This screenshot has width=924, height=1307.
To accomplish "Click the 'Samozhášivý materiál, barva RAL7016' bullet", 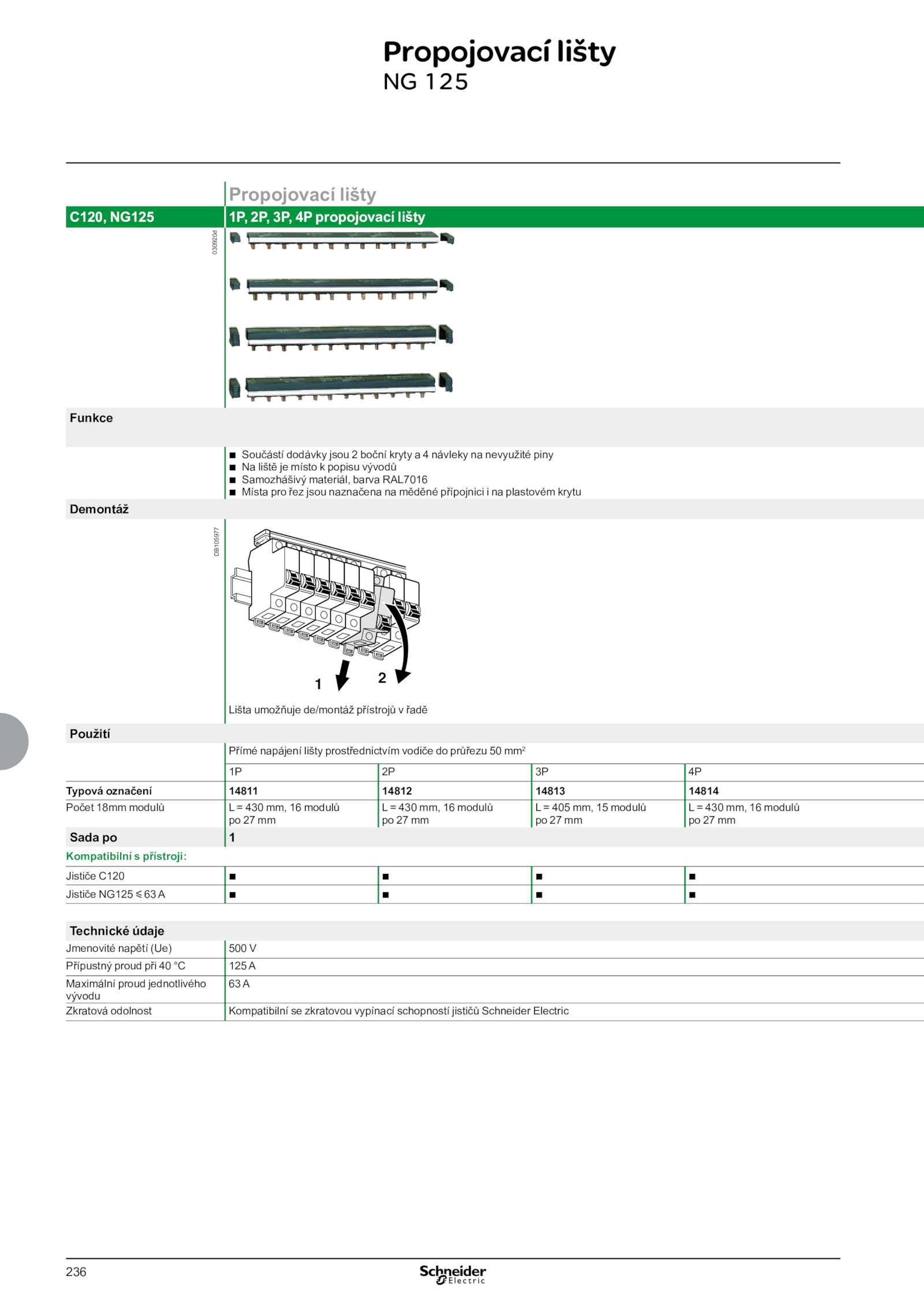I will (334, 479).
